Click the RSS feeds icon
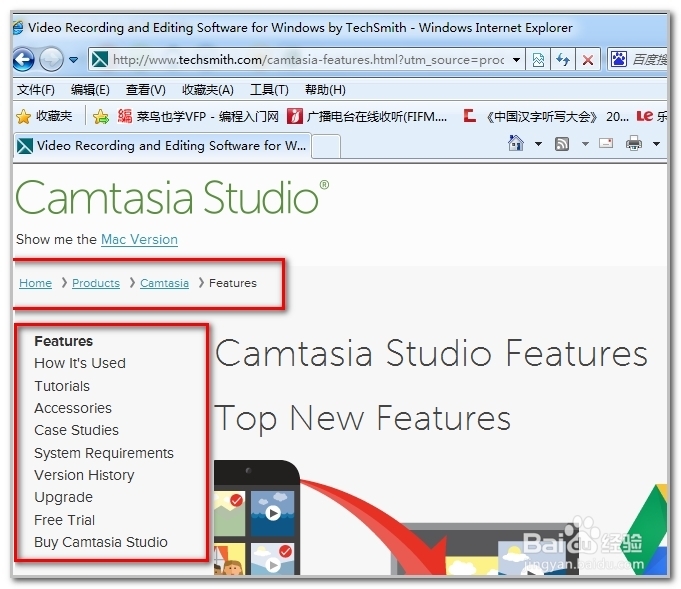Viewport: 681px width, 589px height. pyautogui.click(x=562, y=144)
